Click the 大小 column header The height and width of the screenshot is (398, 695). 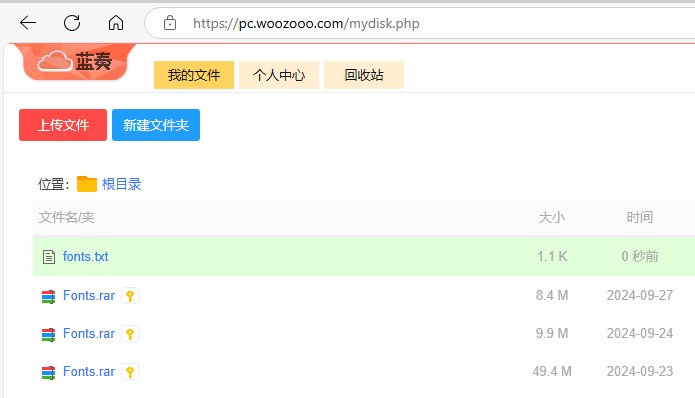point(552,217)
